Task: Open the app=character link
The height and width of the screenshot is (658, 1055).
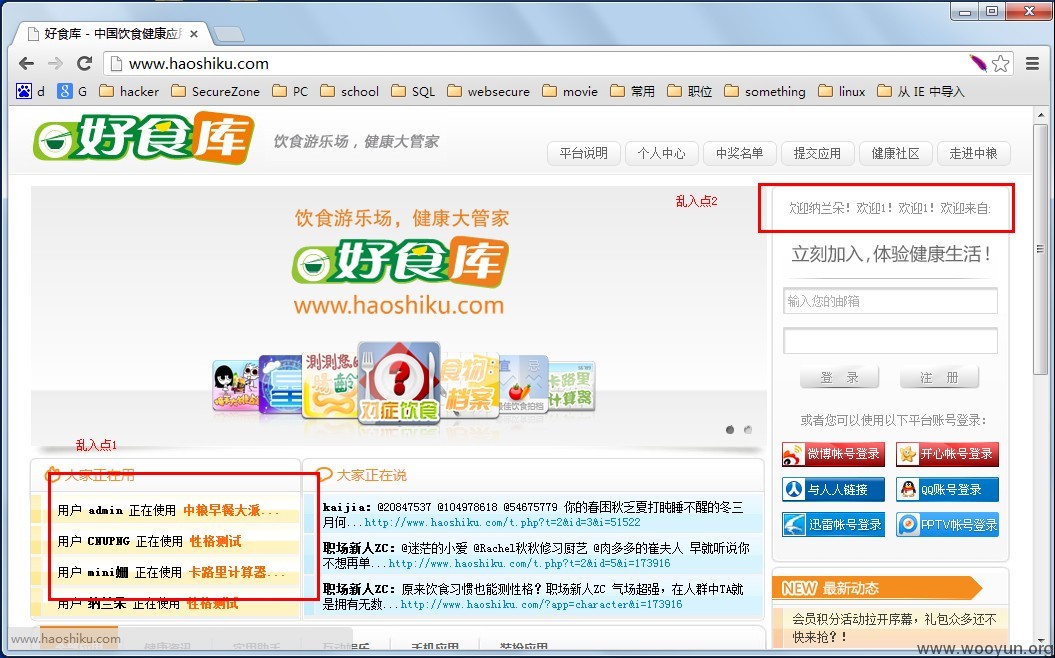Action: pos(542,604)
